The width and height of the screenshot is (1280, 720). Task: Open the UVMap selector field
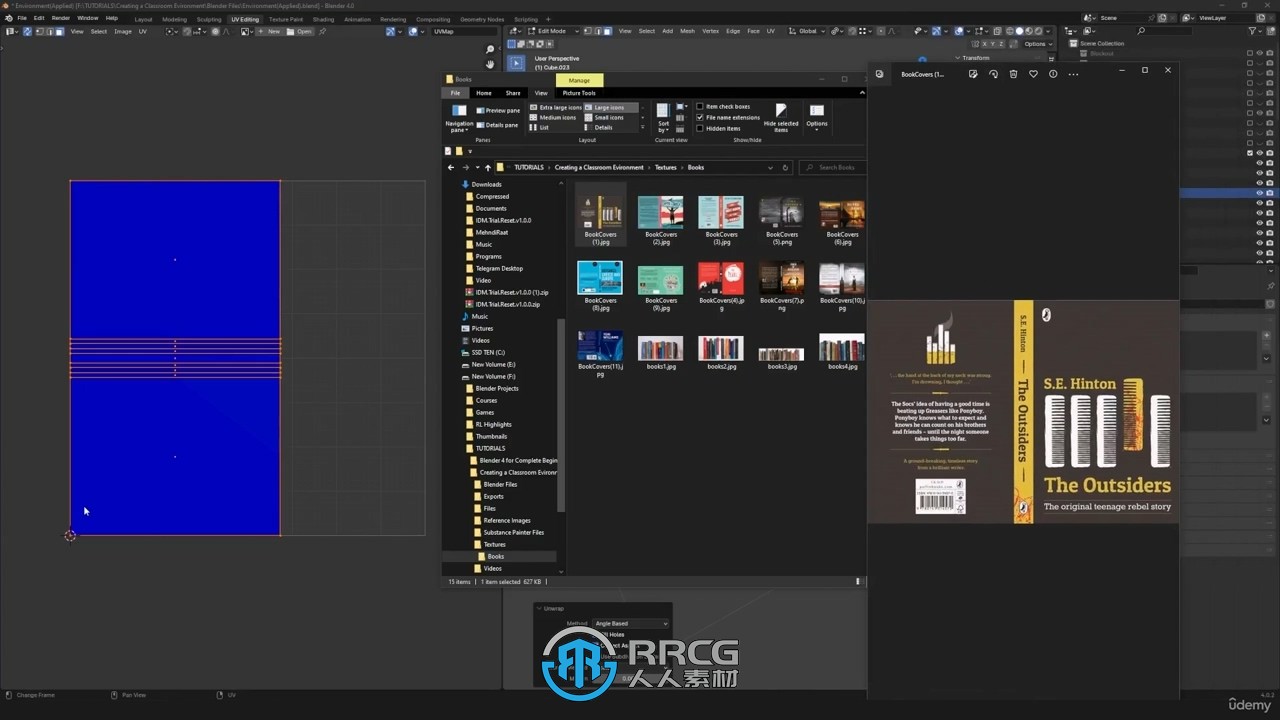click(463, 31)
